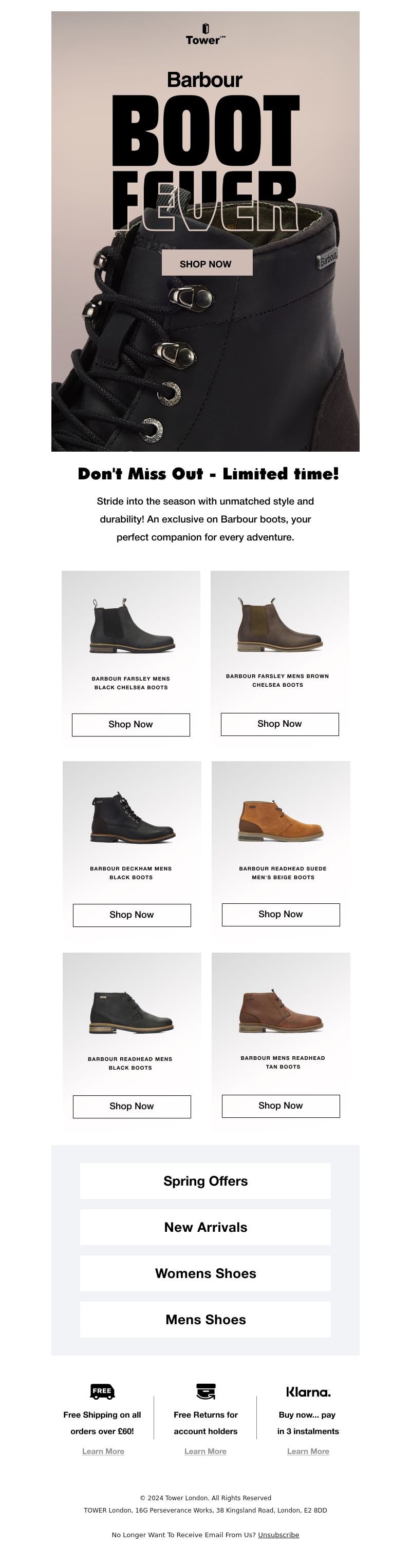Click the Klarna logo
Viewport: 411px width, 1568px height.
point(308,1391)
